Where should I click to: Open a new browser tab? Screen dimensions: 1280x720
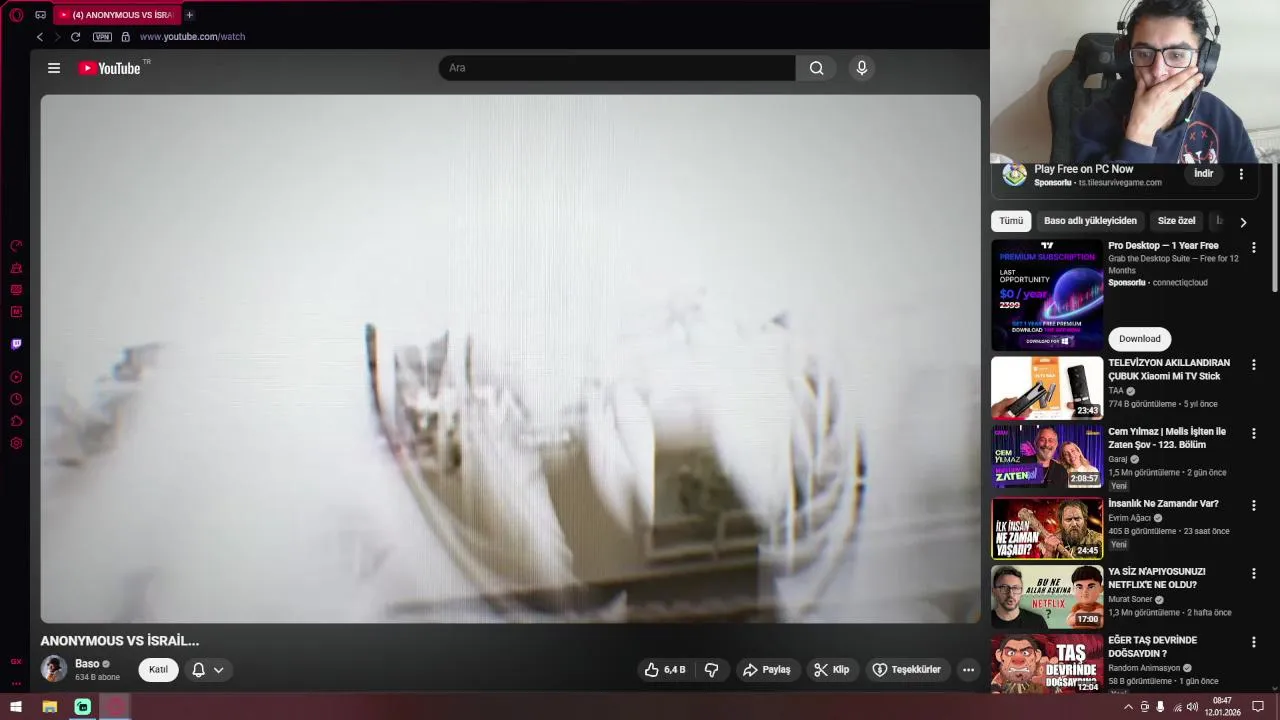coord(189,15)
